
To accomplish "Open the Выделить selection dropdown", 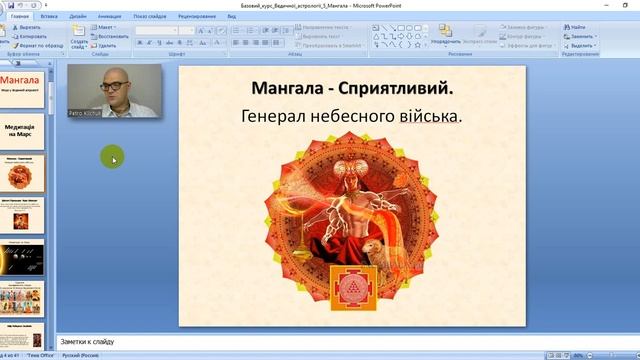I will [580, 46].
